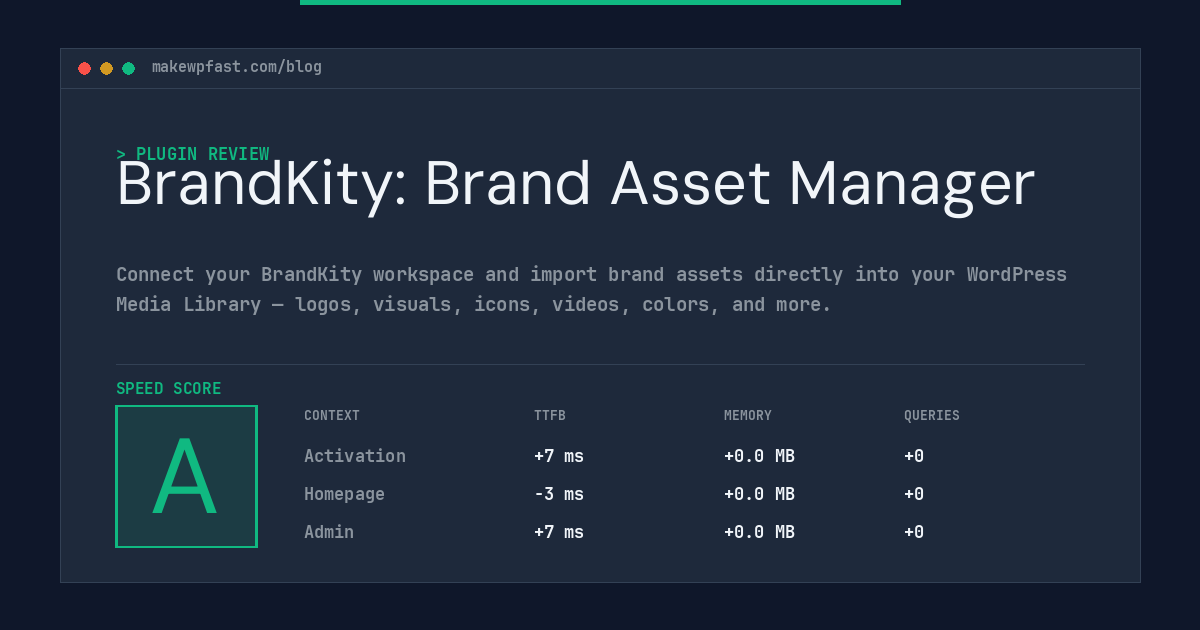Click the red window dot
Screen dimensions: 1200x630
point(84,68)
